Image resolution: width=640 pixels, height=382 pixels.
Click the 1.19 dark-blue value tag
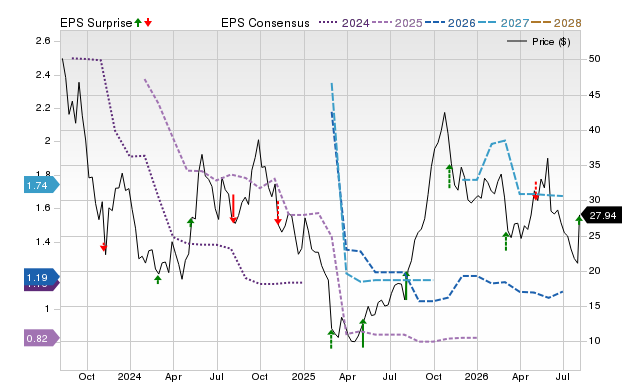pyautogui.click(x=42, y=278)
